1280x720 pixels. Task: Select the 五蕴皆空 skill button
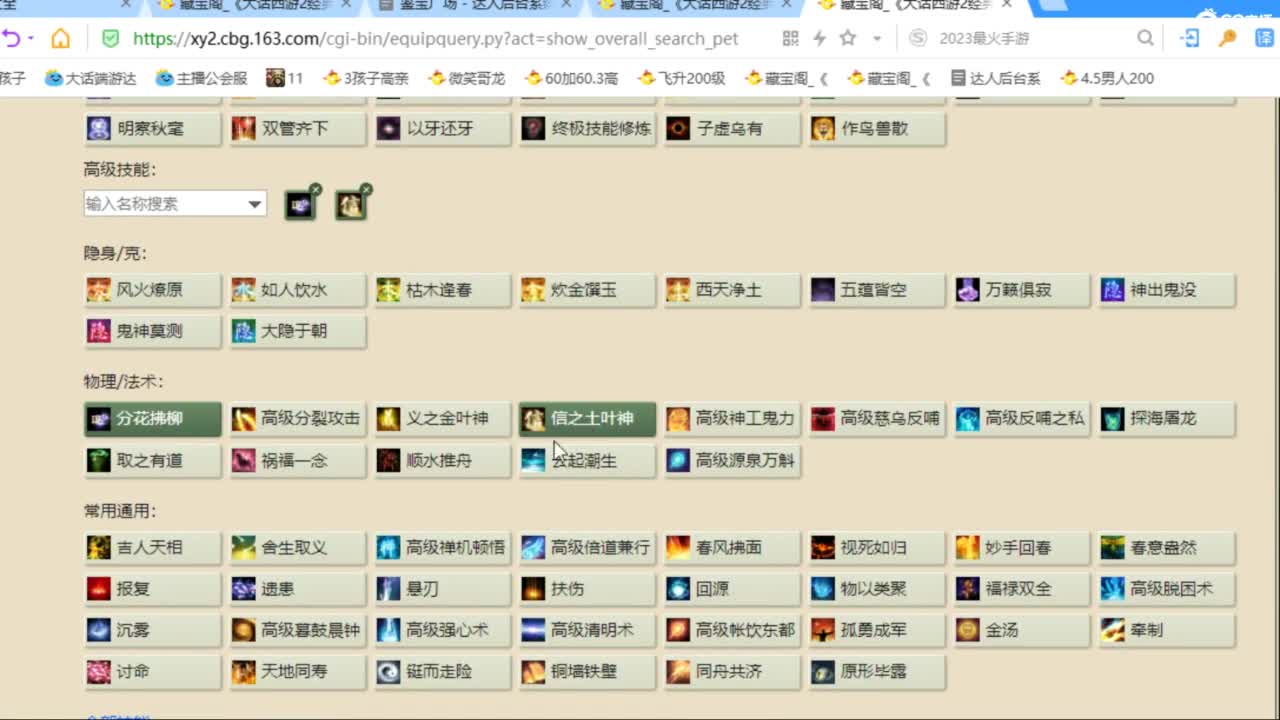coord(877,290)
